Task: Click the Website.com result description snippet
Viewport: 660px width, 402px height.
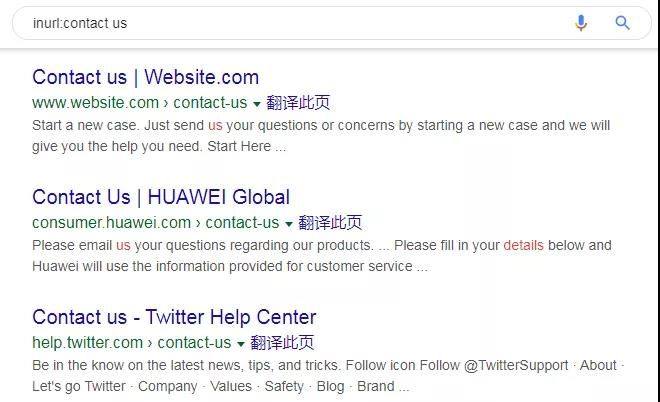Action: [321, 136]
